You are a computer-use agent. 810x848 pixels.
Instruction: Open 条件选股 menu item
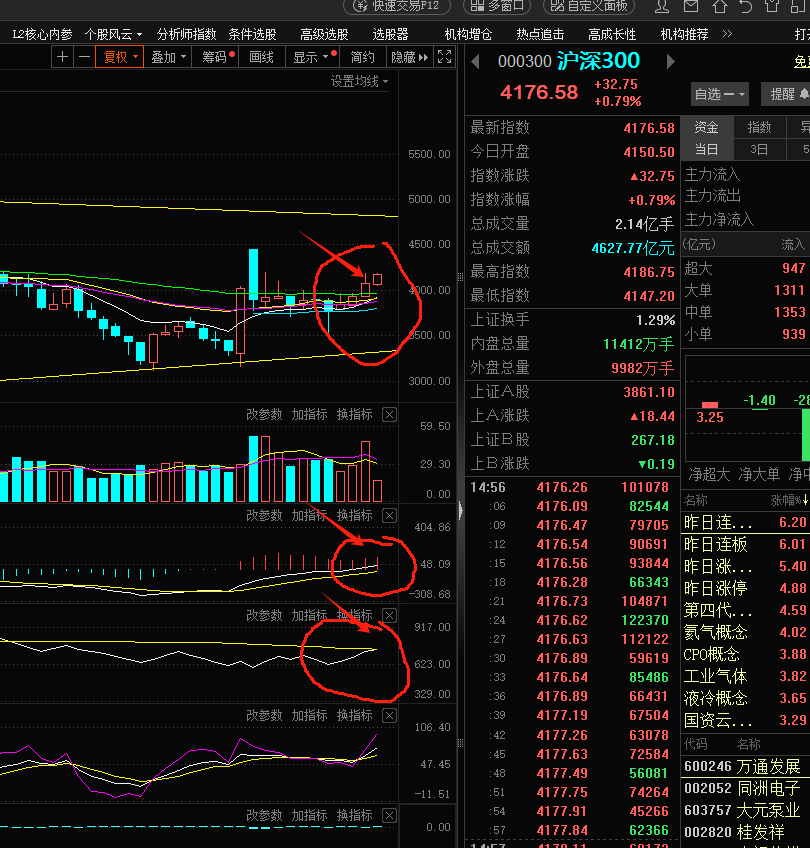point(252,35)
